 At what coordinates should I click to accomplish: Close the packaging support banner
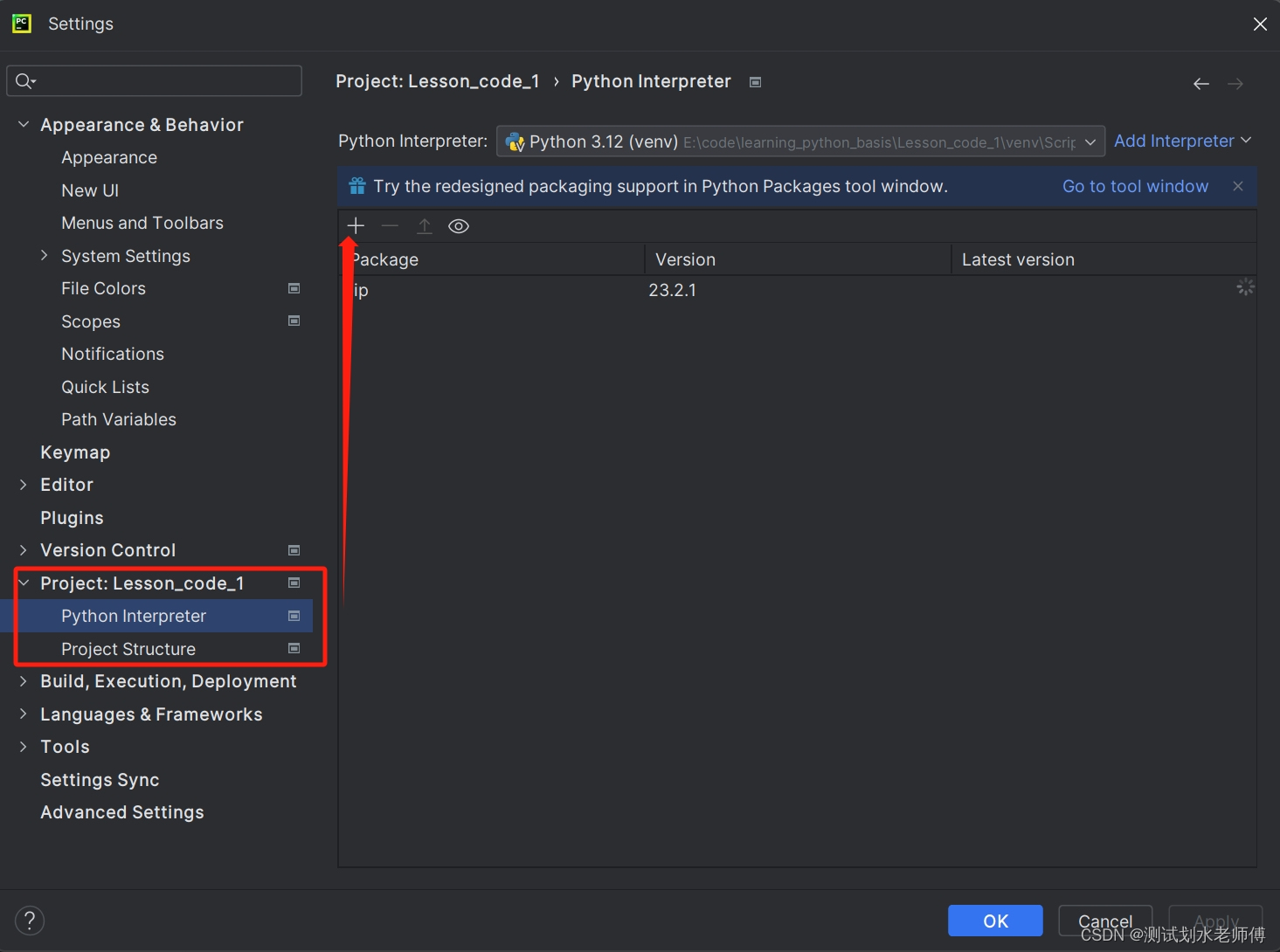pos(1238,186)
